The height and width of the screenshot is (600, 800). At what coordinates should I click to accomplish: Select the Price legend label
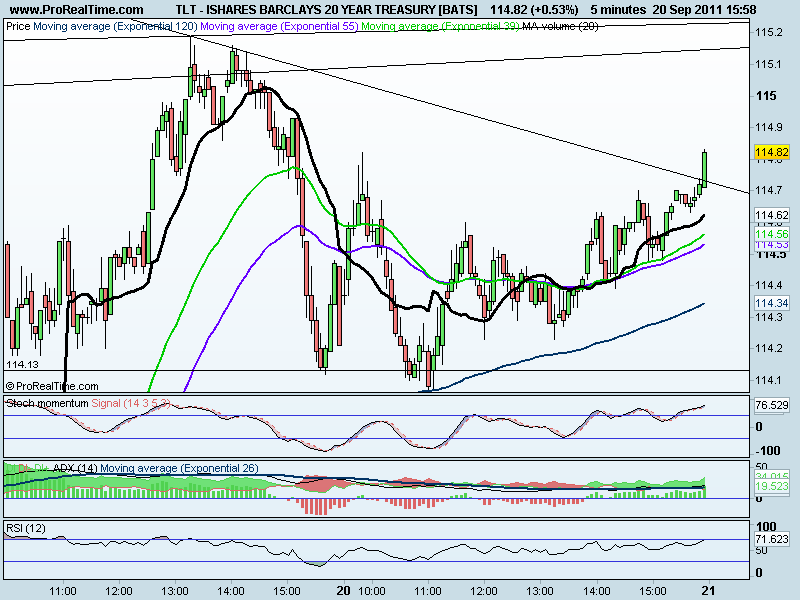click(x=18, y=26)
